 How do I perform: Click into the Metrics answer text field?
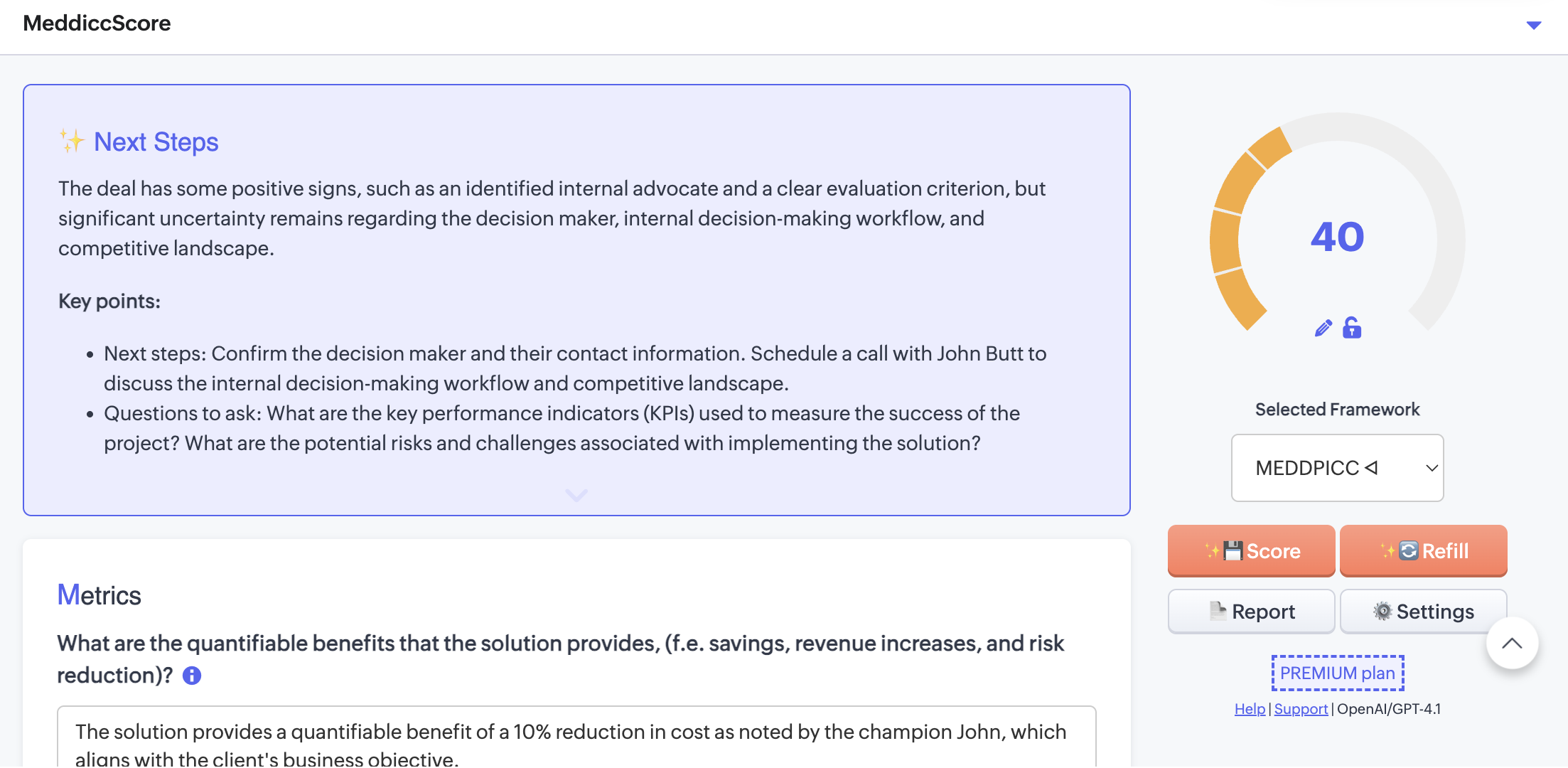tap(576, 740)
